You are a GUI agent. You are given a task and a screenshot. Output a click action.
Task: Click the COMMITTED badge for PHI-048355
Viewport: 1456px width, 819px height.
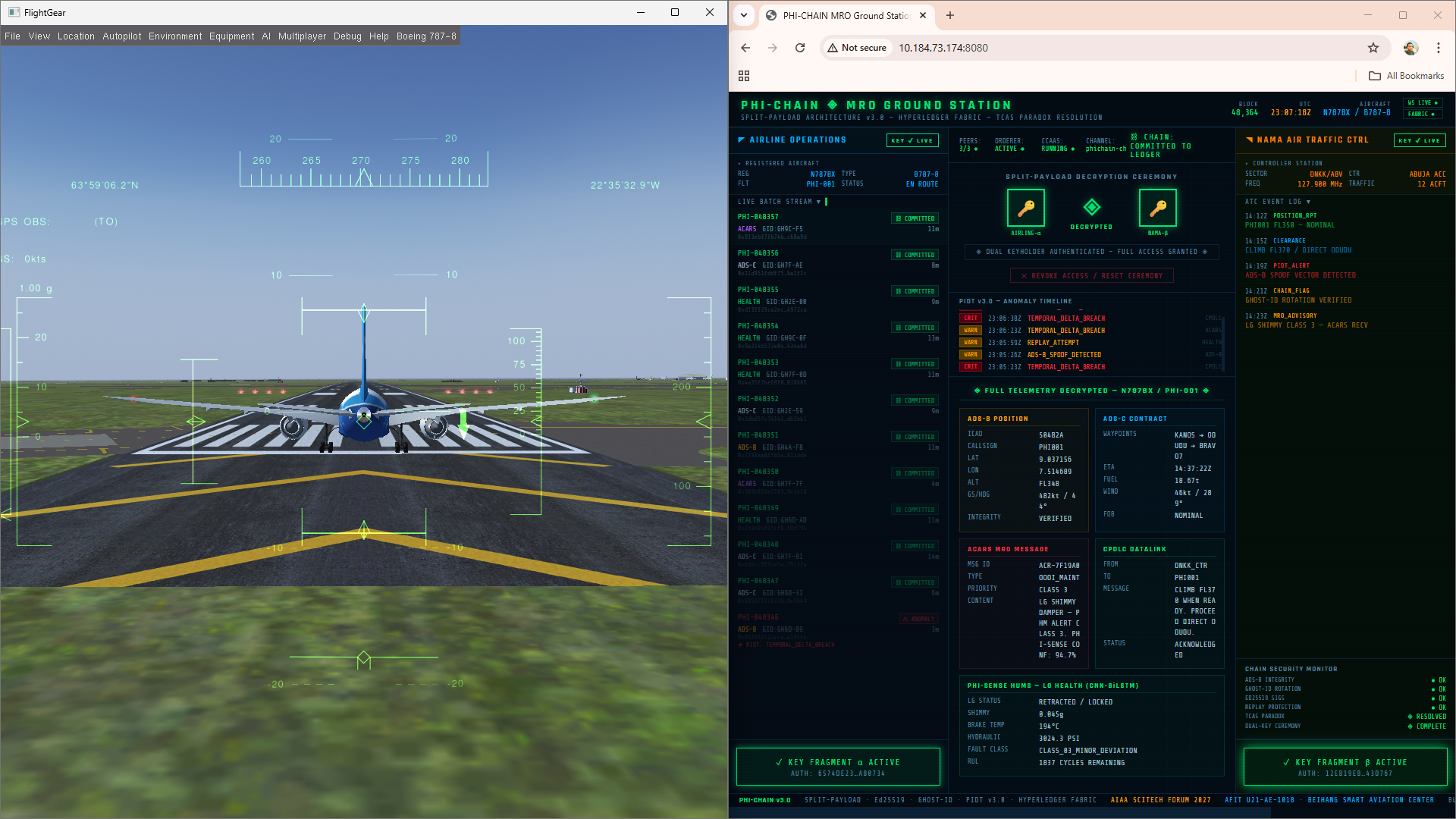click(915, 291)
